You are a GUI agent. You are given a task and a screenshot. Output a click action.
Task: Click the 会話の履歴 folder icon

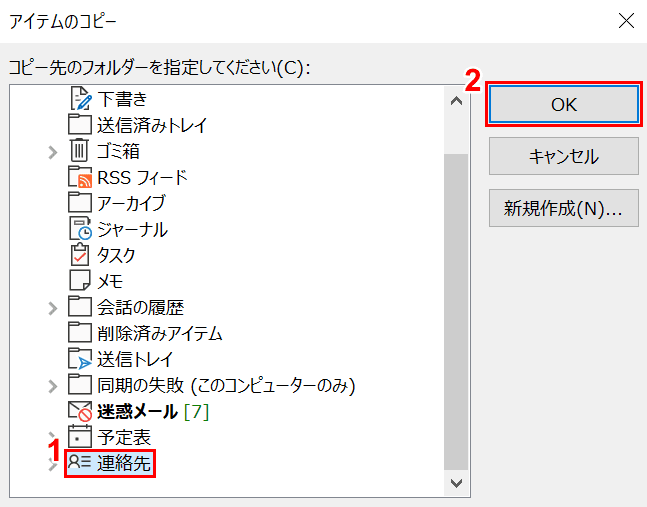(80, 307)
